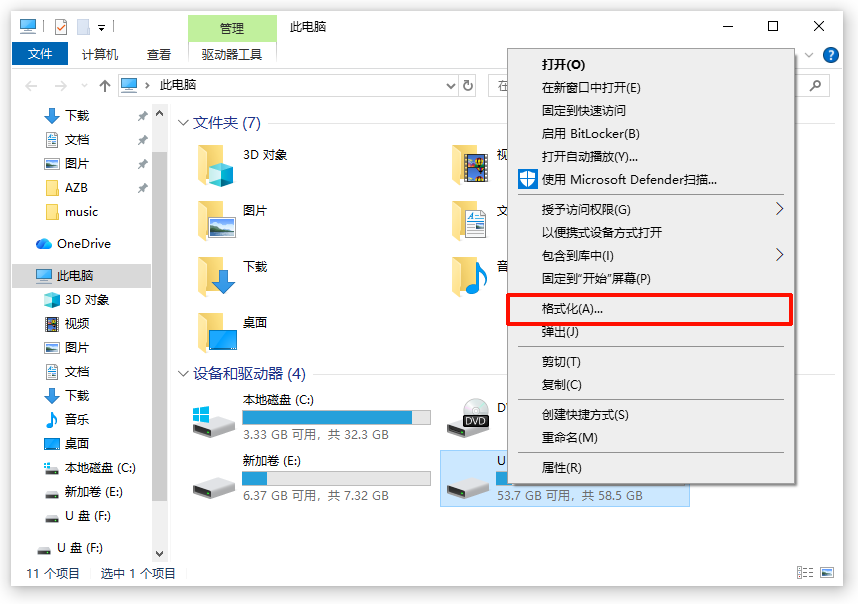Switch to large icons view in status bar
The width and height of the screenshot is (858, 604).
(825, 573)
